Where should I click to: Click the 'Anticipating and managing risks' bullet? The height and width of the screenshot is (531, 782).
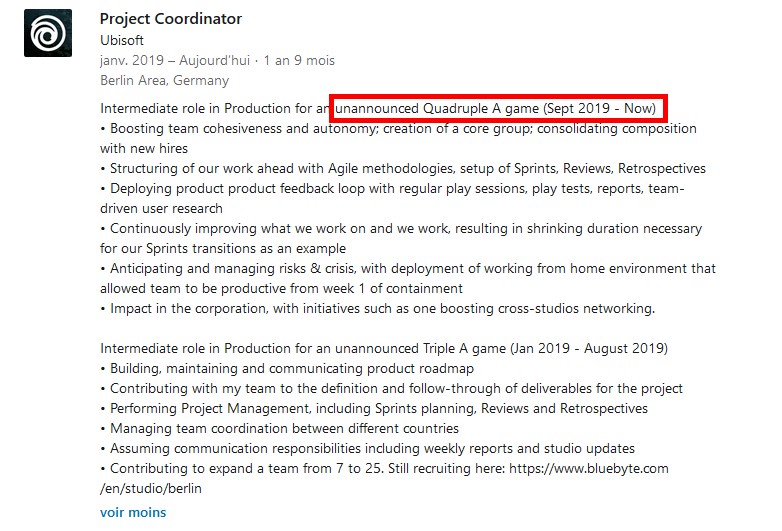pyautogui.click(x=408, y=278)
